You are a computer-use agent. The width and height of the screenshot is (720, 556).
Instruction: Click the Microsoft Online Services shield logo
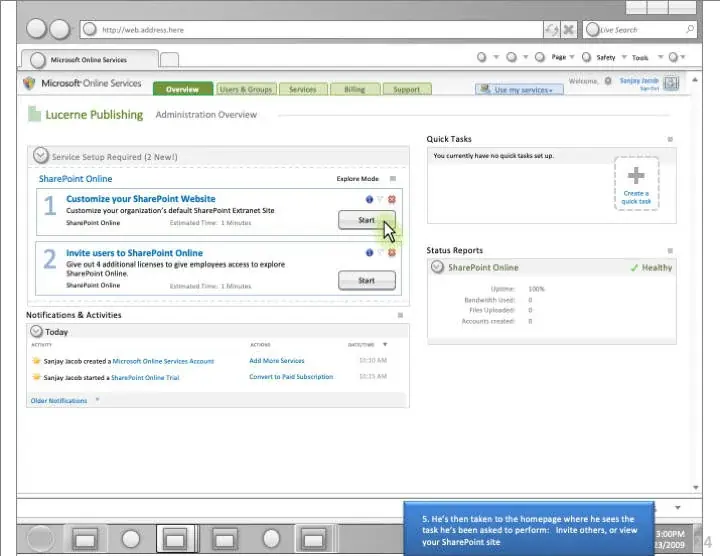coord(29,83)
